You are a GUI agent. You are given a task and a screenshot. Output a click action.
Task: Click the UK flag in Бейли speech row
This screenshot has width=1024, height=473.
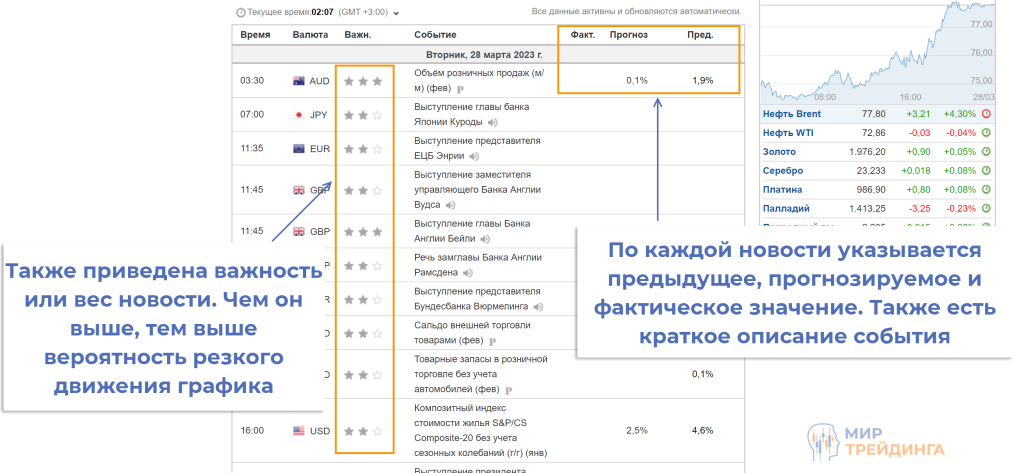tap(299, 231)
